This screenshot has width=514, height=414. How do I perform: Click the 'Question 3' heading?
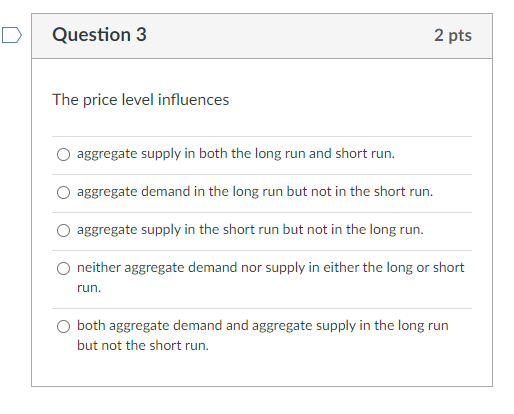pos(99,35)
